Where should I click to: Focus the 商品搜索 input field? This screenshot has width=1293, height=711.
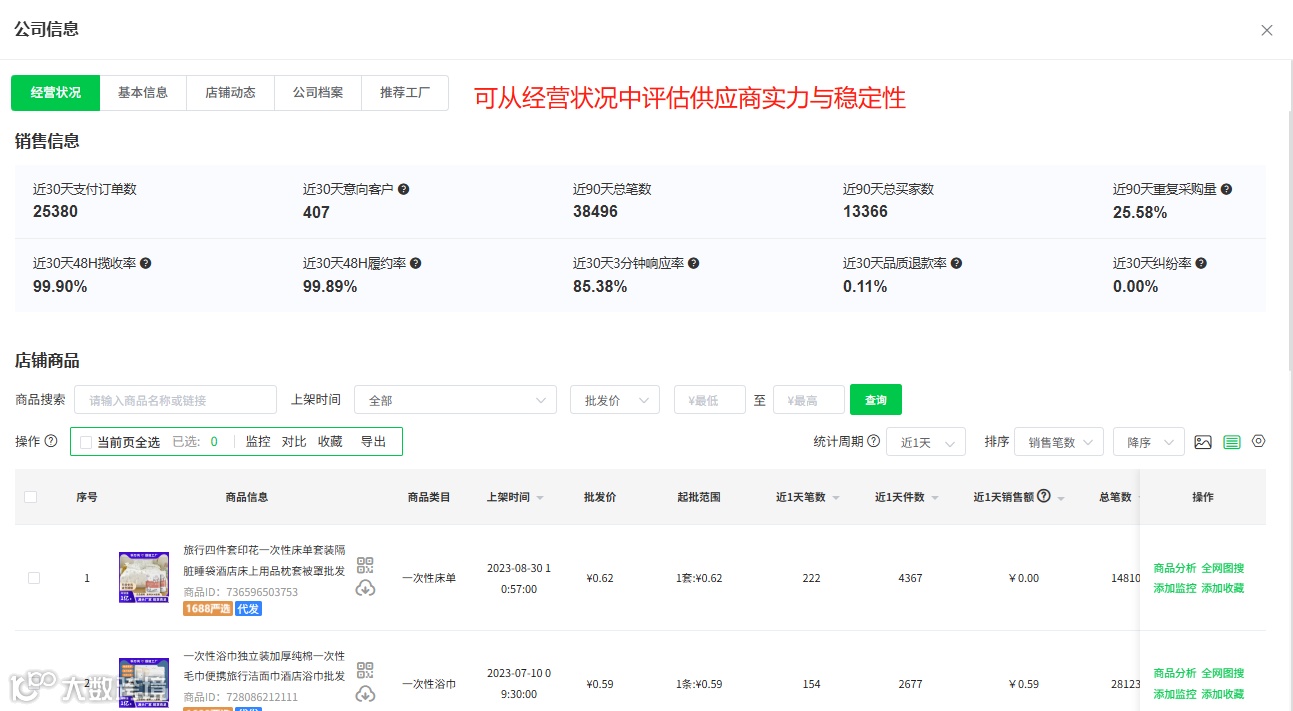tap(175, 400)
